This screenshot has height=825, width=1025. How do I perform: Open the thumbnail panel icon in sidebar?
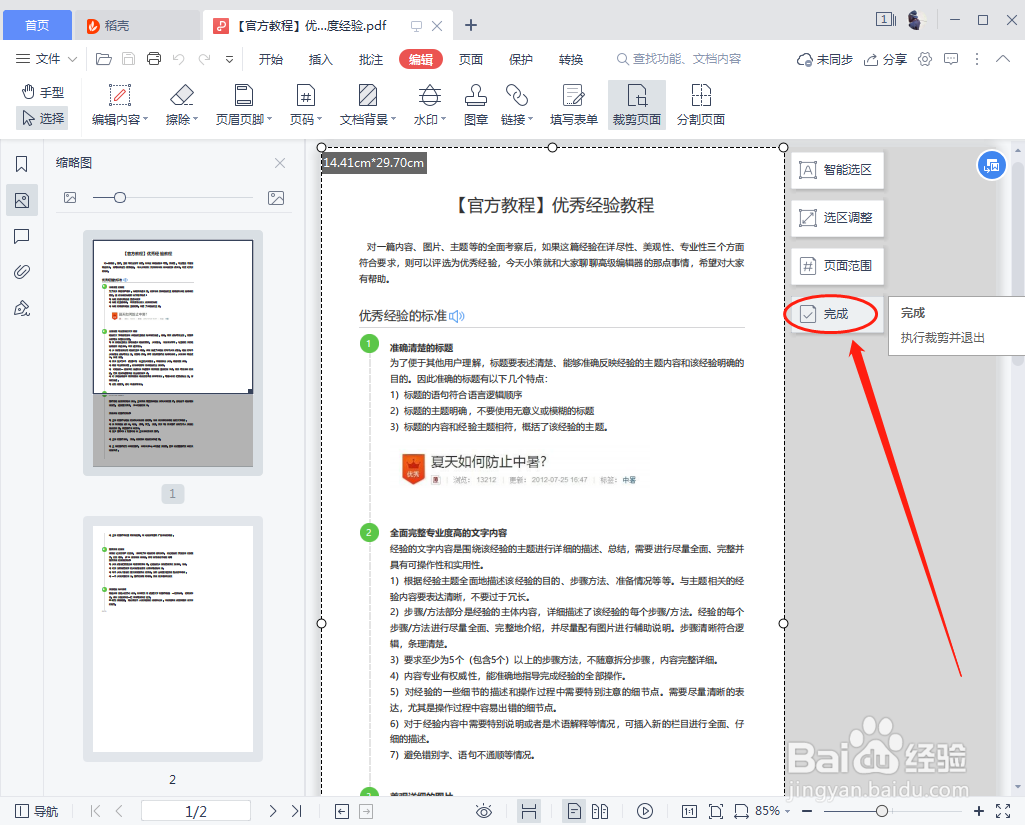click(x=22, y=200)
